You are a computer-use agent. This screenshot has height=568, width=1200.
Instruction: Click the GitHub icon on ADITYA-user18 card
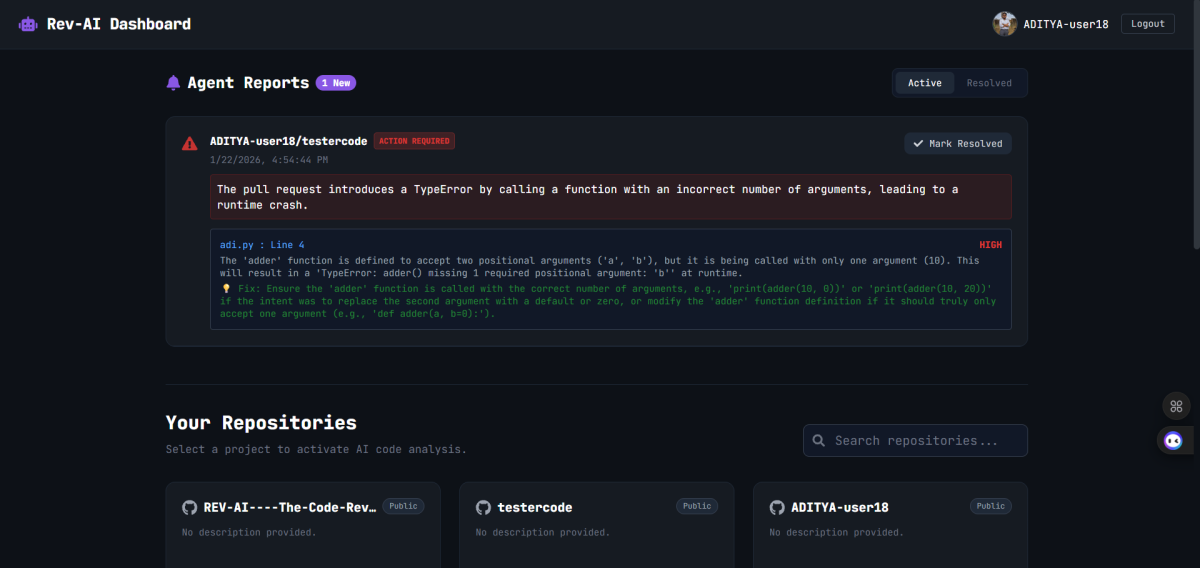777,507
